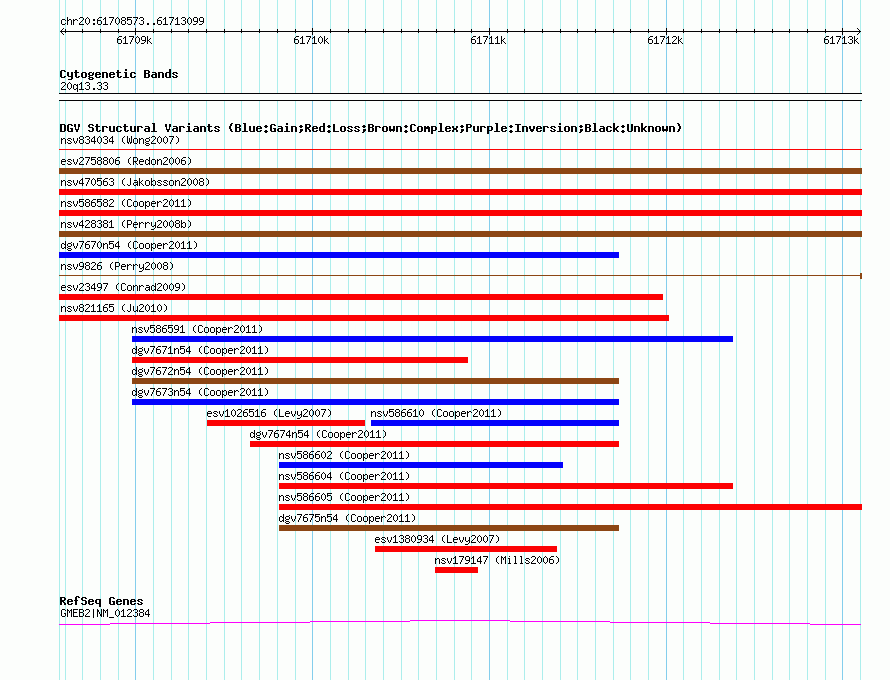Click the dgv7674n54 (Cooper2011) red bar
The height and width of the screenshot is (680, 890).
(434, 444)
